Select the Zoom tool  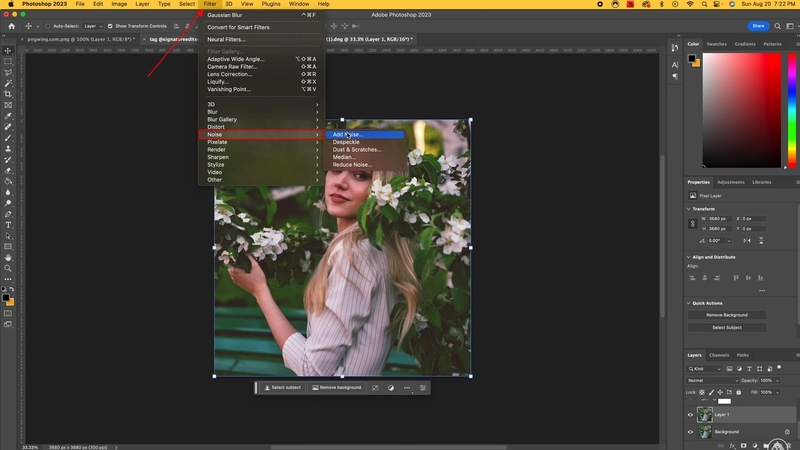pyautogui.click(x=8, y=268)
